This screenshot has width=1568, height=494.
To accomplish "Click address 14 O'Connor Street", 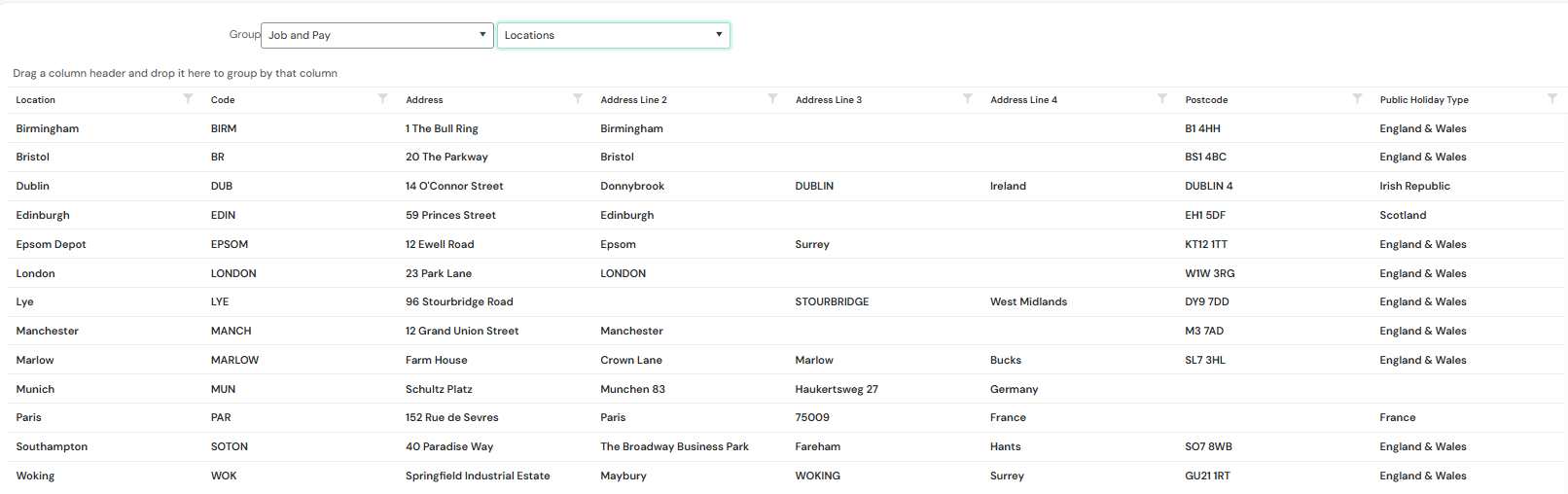I will [x=454, y=186].
